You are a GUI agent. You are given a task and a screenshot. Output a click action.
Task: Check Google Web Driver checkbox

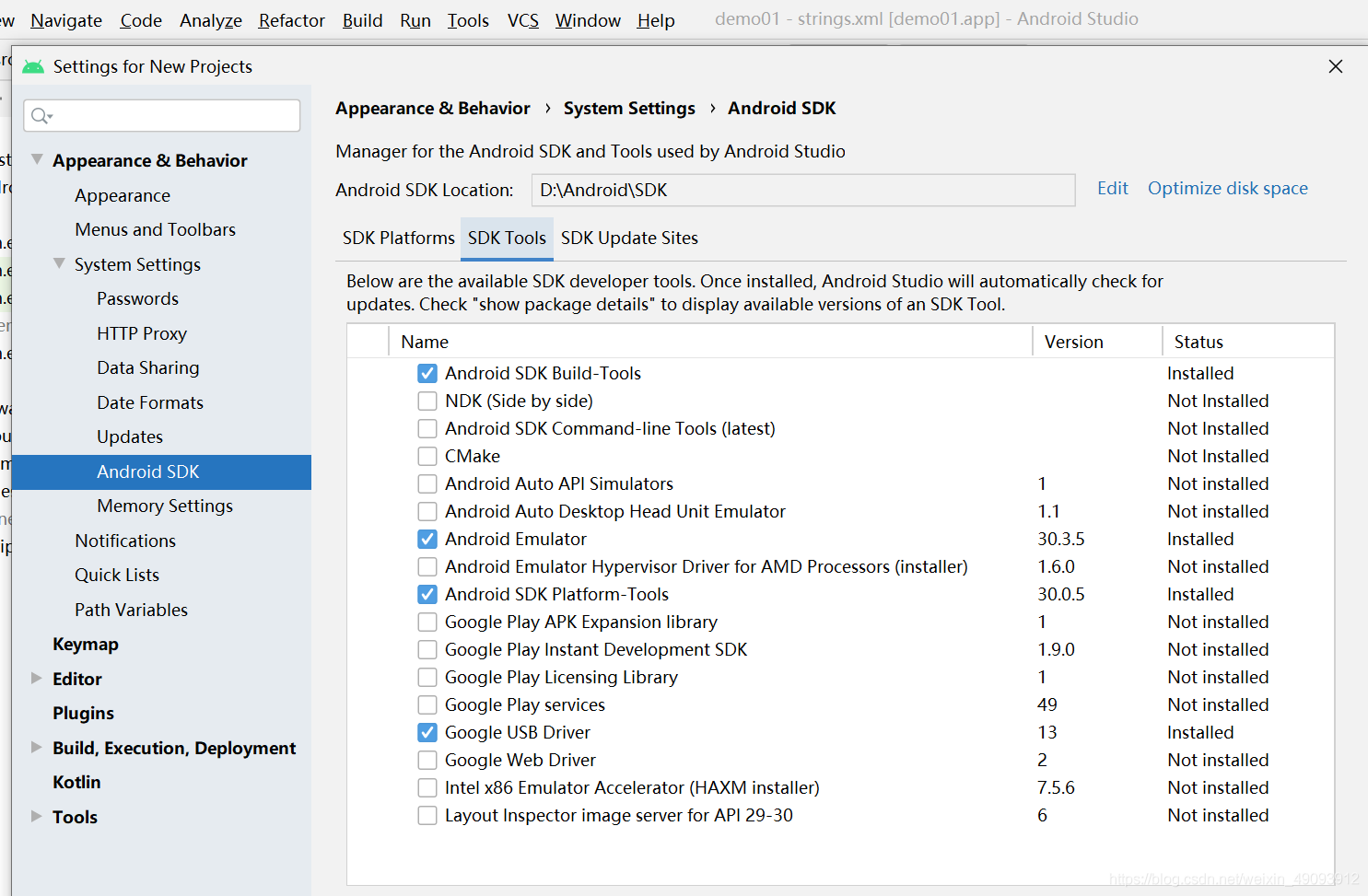[427, 760]
